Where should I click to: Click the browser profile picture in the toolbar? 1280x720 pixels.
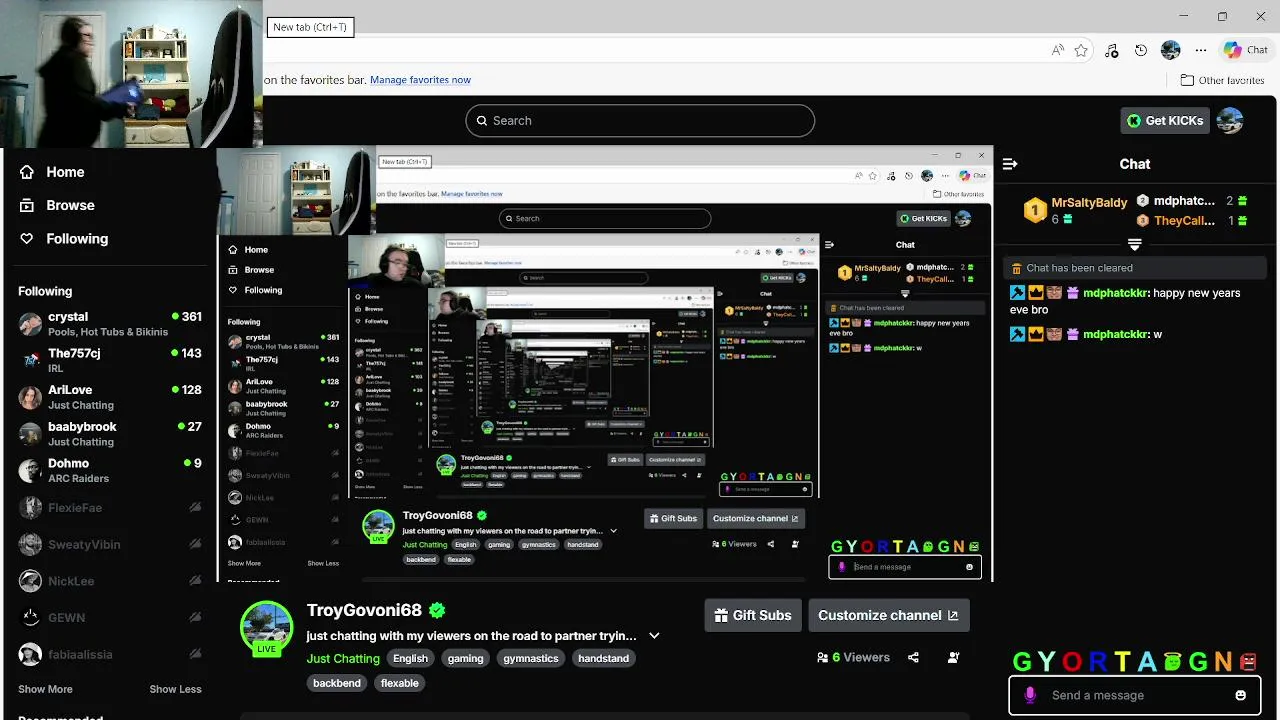coord(1171,50)
